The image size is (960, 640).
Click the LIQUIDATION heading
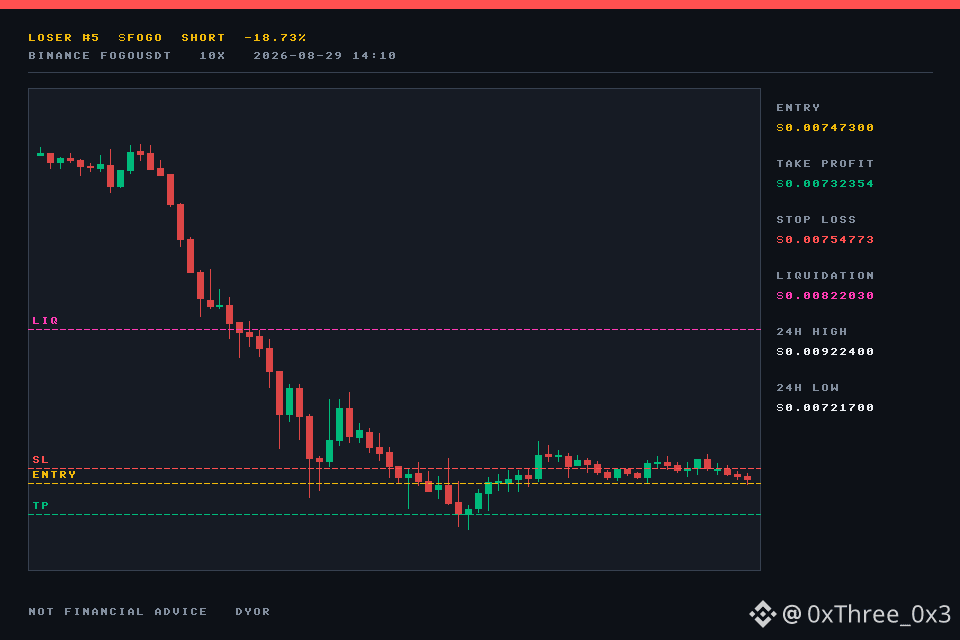coord(825,276)
